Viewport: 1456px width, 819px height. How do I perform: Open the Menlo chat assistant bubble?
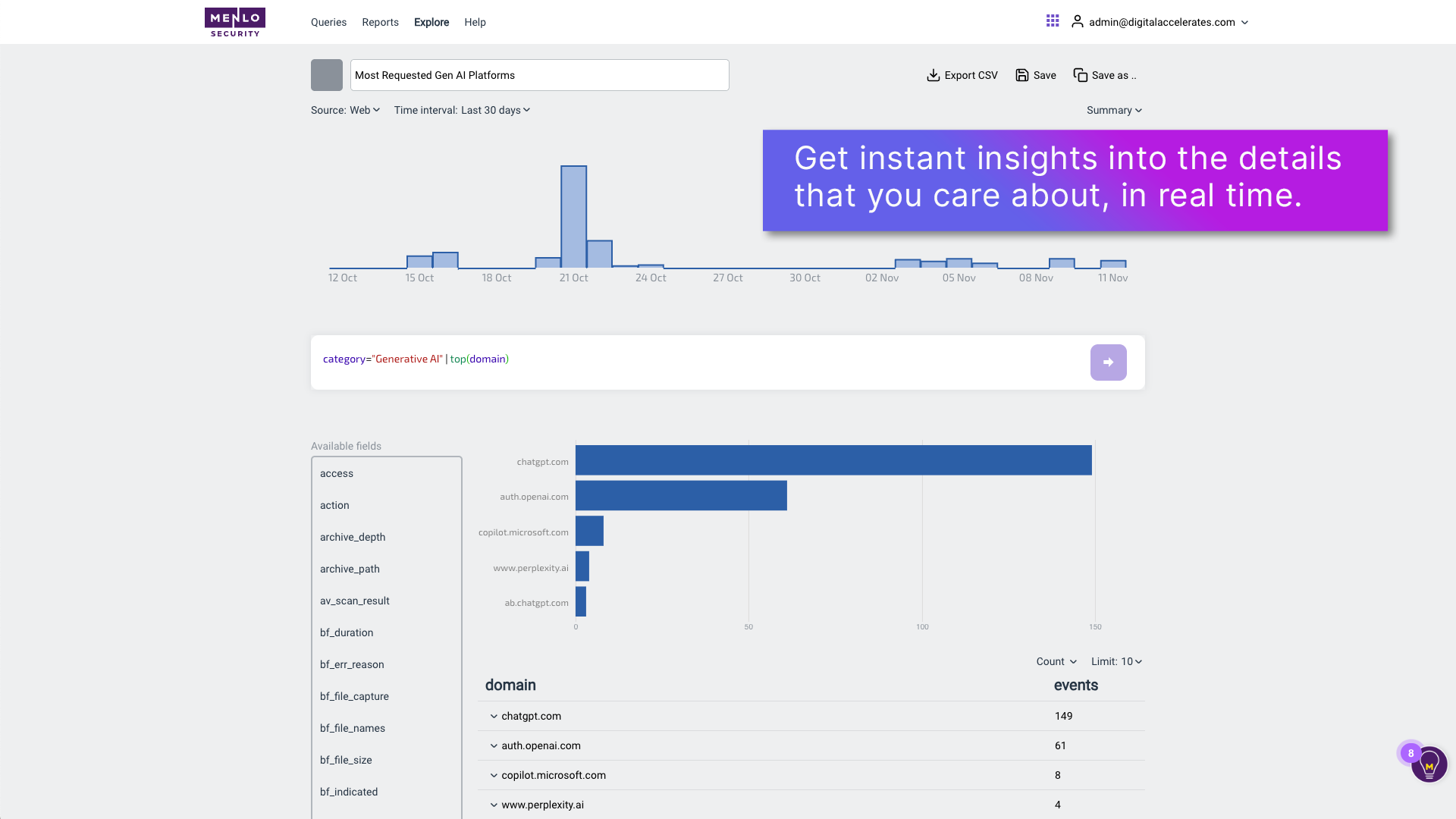[x=1429, y=764]
